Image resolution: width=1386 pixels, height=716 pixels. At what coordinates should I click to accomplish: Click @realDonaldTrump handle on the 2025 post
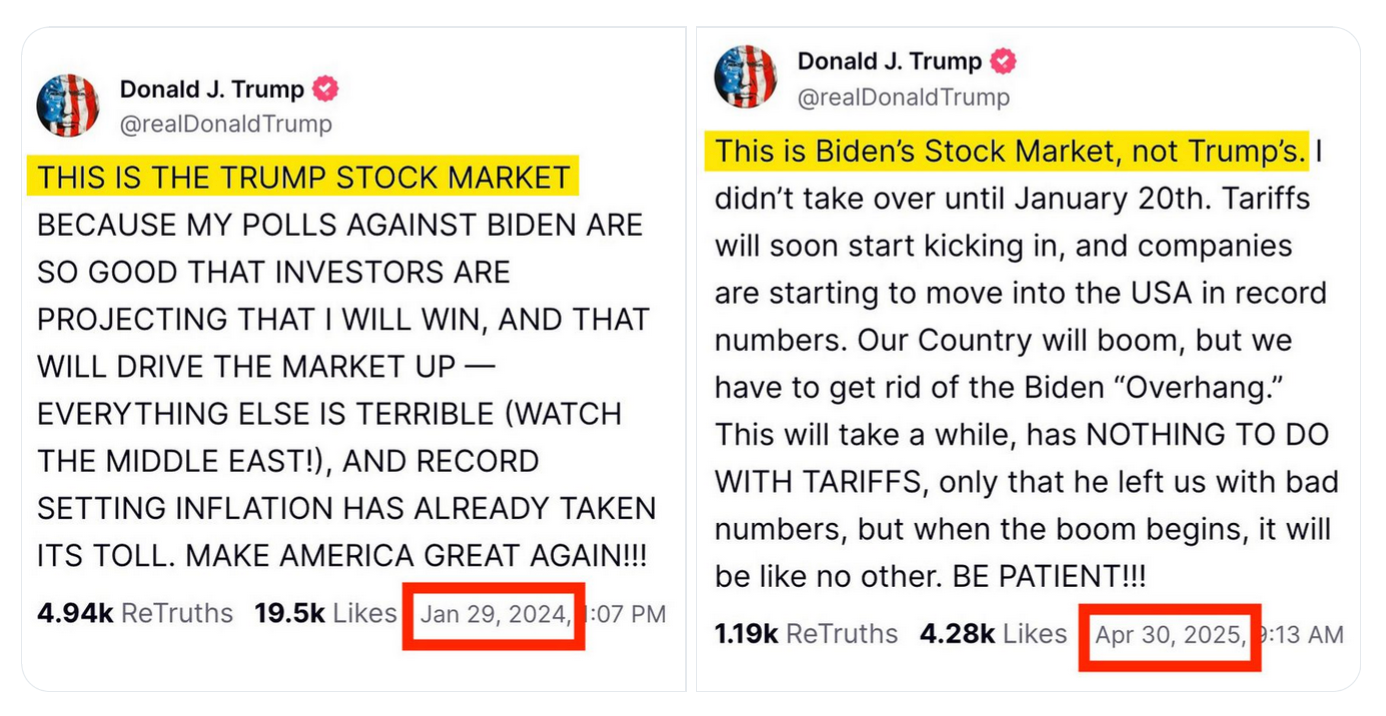(903, 97)
